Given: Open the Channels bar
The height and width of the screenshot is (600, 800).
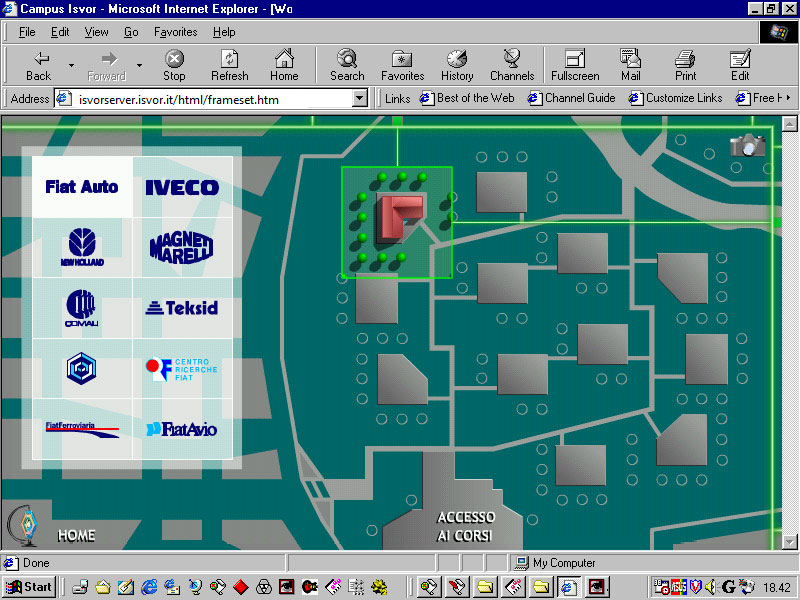Looking at the screenshot, I should click(x=512, y=66).
